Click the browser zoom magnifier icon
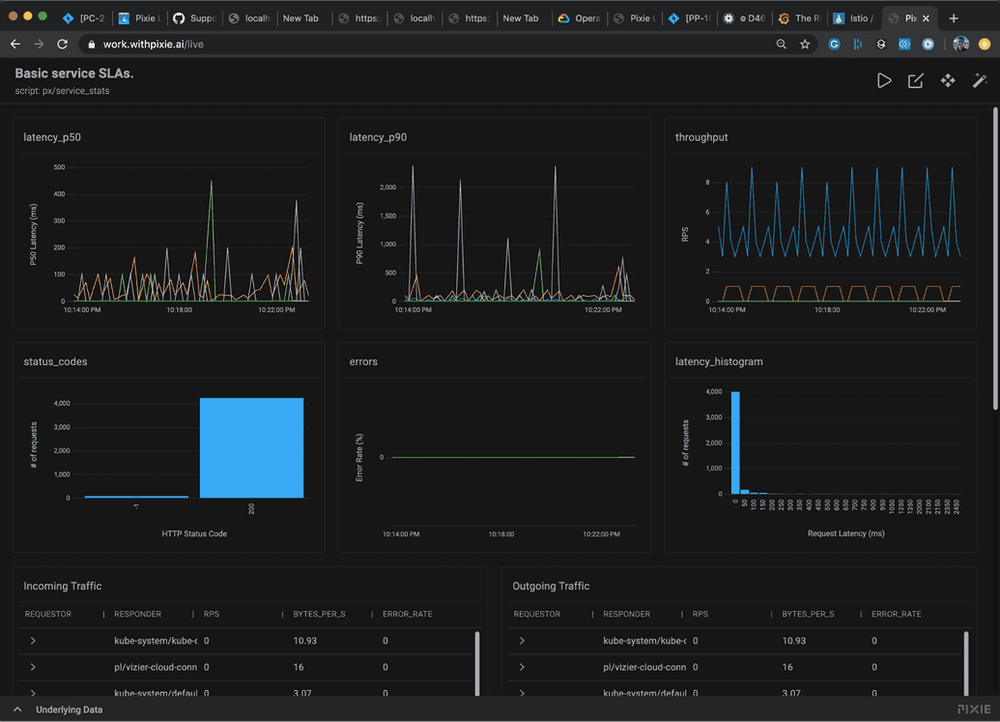Screen dimensions: 1000x722 coord(781,44)
